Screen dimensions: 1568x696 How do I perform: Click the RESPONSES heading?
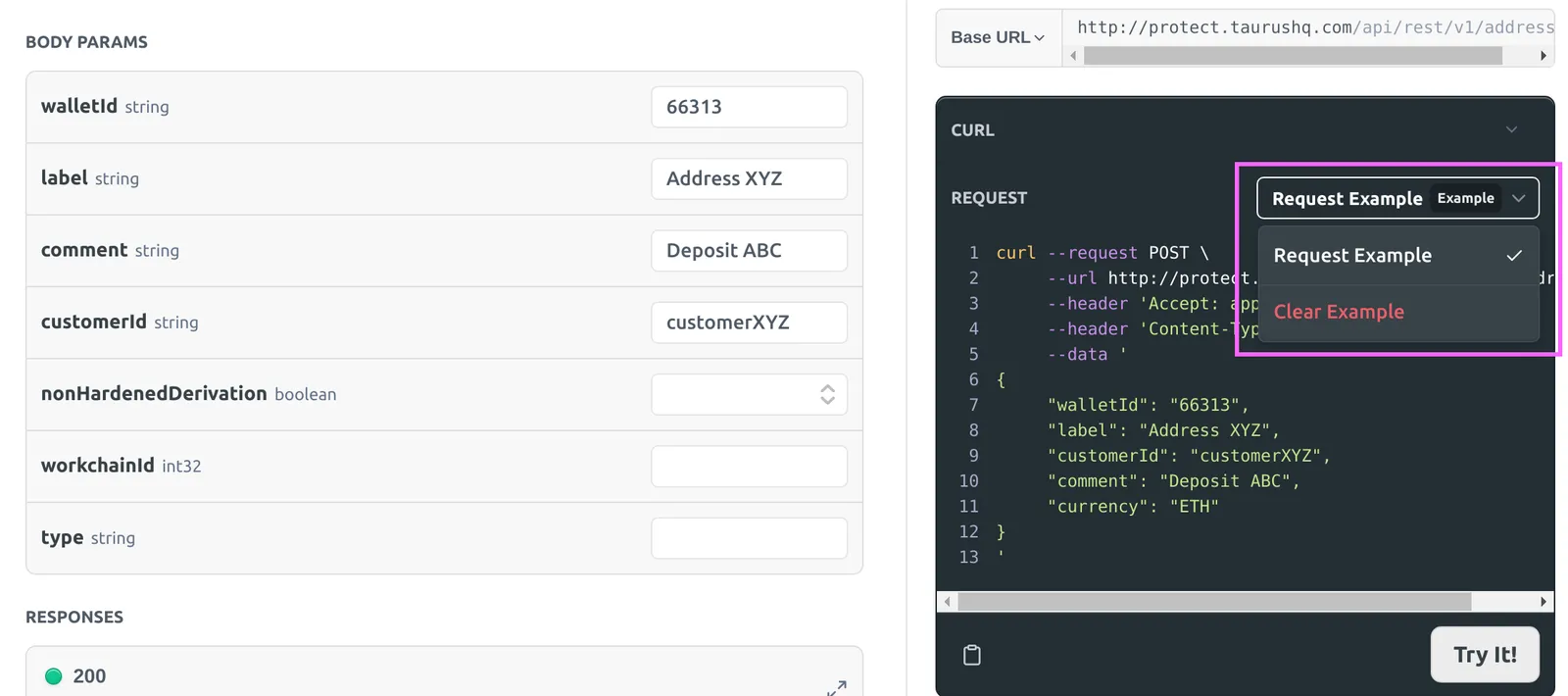tap(74, 617)
